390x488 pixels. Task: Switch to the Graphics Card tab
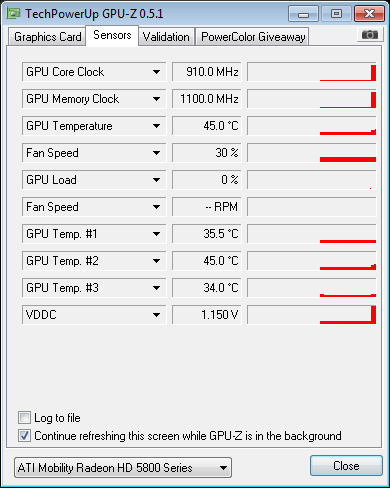pyautogui.click(x=47, y=37)
